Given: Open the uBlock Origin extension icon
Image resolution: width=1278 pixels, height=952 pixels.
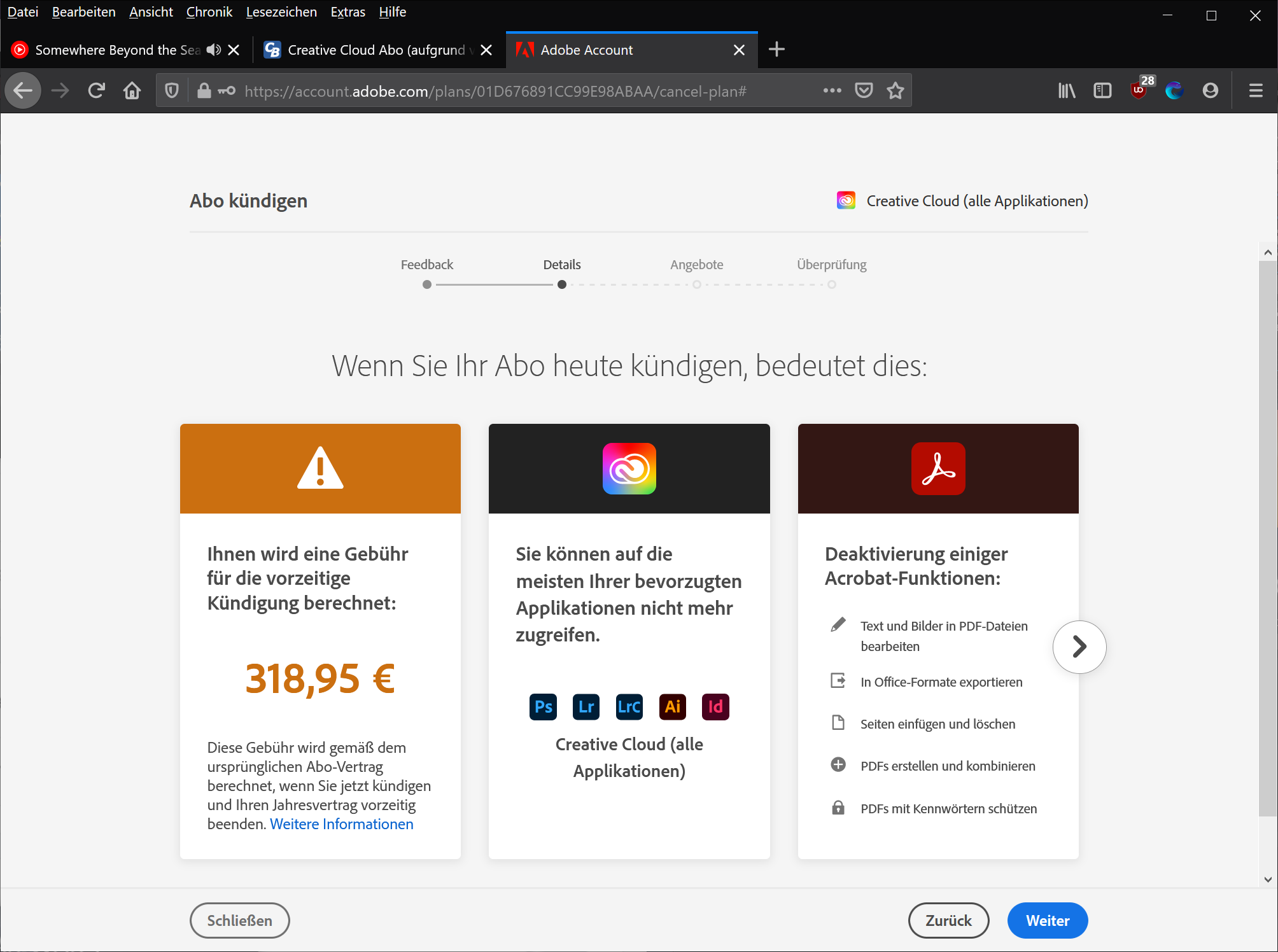Looking at the screenshot, I should [1139, 90].
